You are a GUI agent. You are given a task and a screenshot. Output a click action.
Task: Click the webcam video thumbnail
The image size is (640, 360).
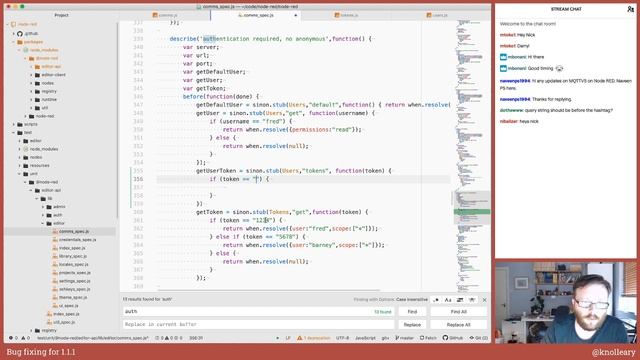click(566, 302)
